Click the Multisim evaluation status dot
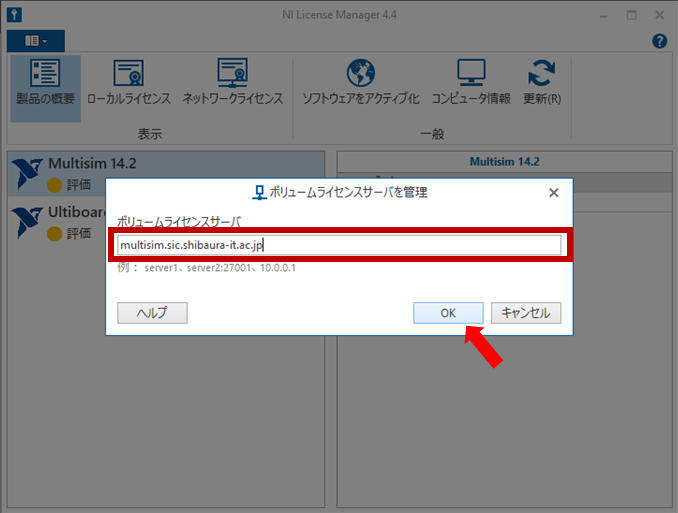The height and width of the screenshot is (513, 678). (54, 185)
